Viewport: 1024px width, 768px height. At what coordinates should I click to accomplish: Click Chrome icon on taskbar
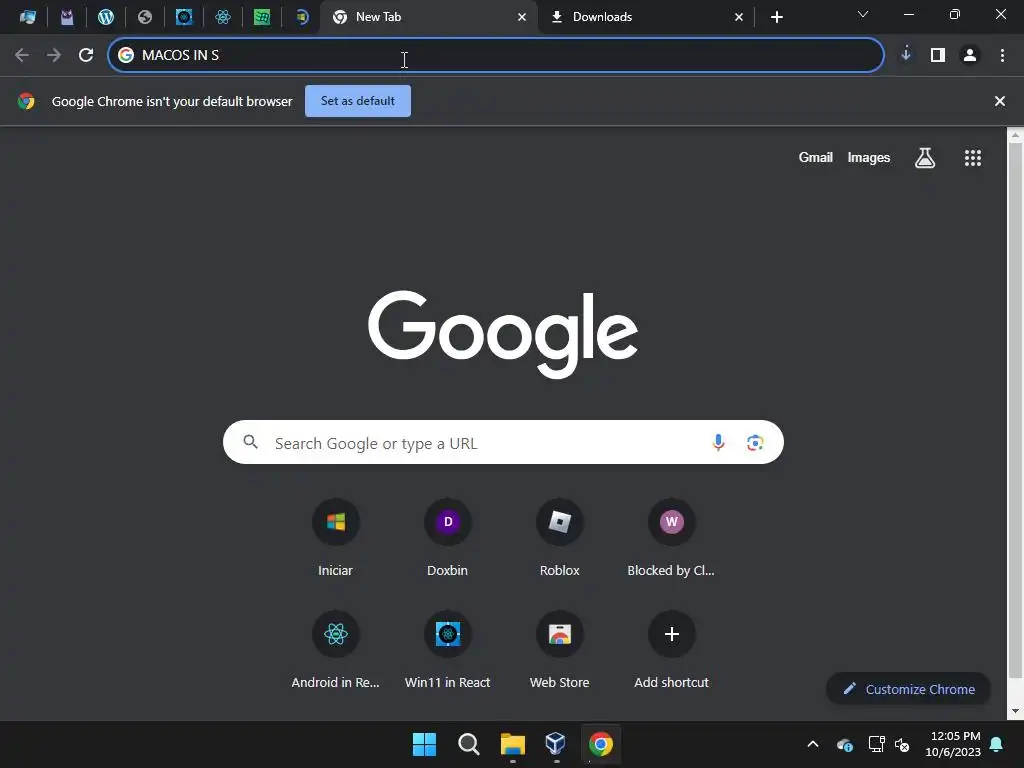click(x=600, y=744)
